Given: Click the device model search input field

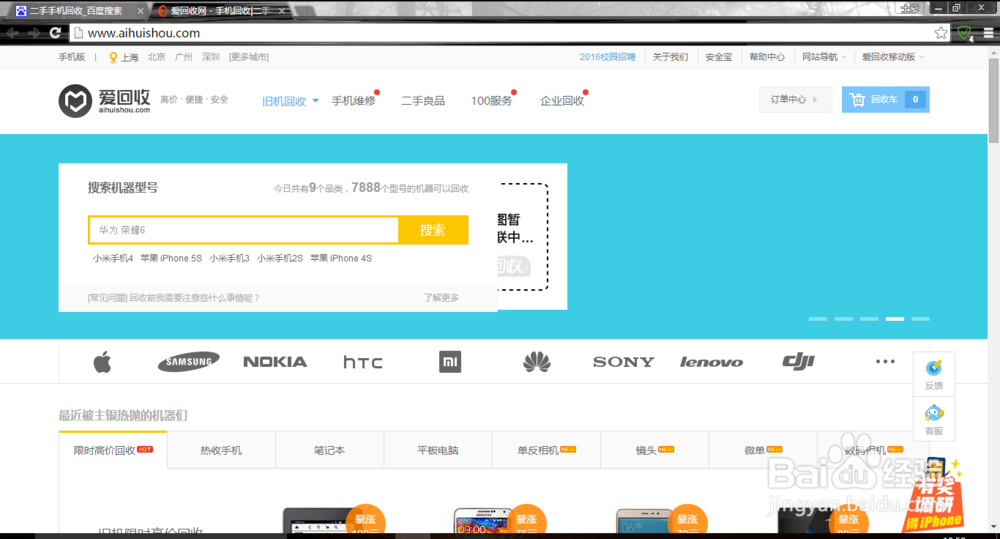Looking at the screenshot, I should 244,230.
